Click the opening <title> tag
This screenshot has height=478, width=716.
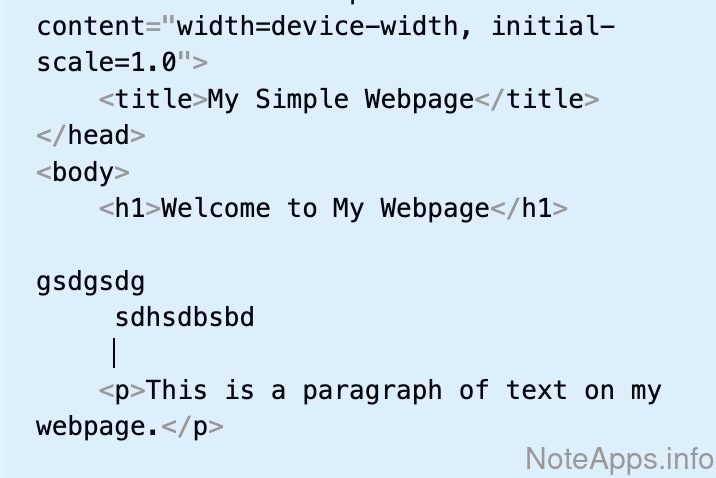[x=153, y=99]
